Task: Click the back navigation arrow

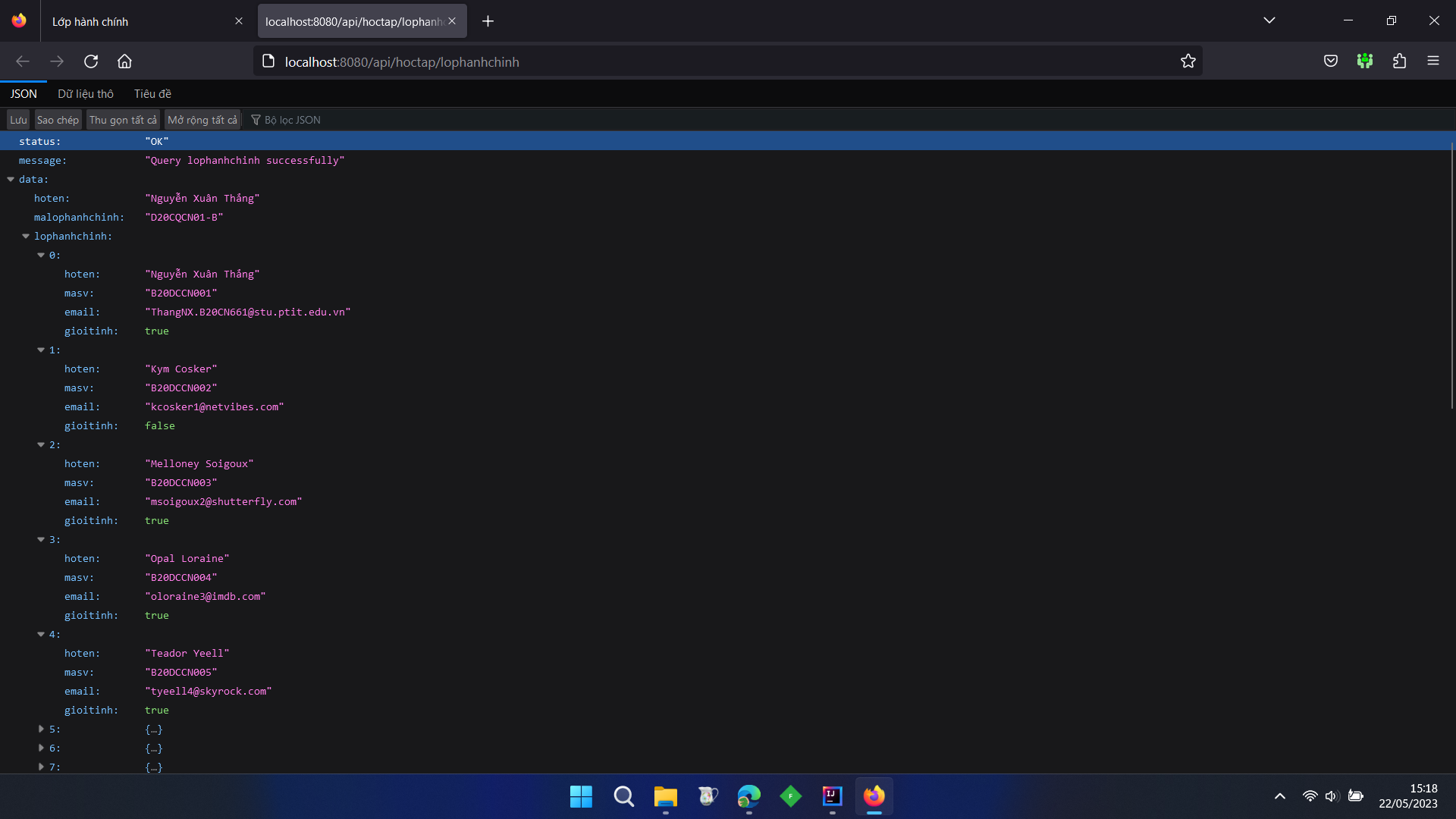Action: point(23,61)
